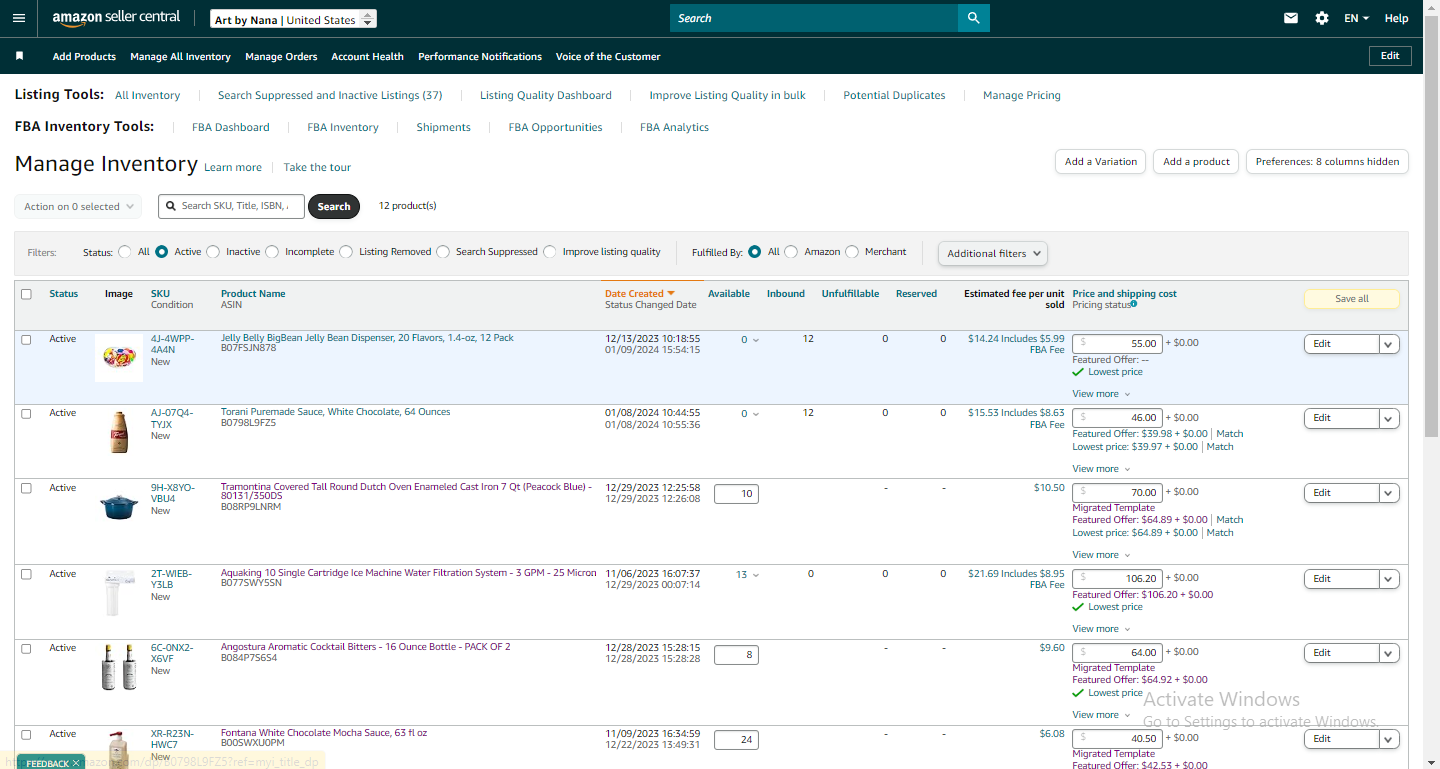
Task: Open Voice of the Customer
Action: (x=608, y=57)
